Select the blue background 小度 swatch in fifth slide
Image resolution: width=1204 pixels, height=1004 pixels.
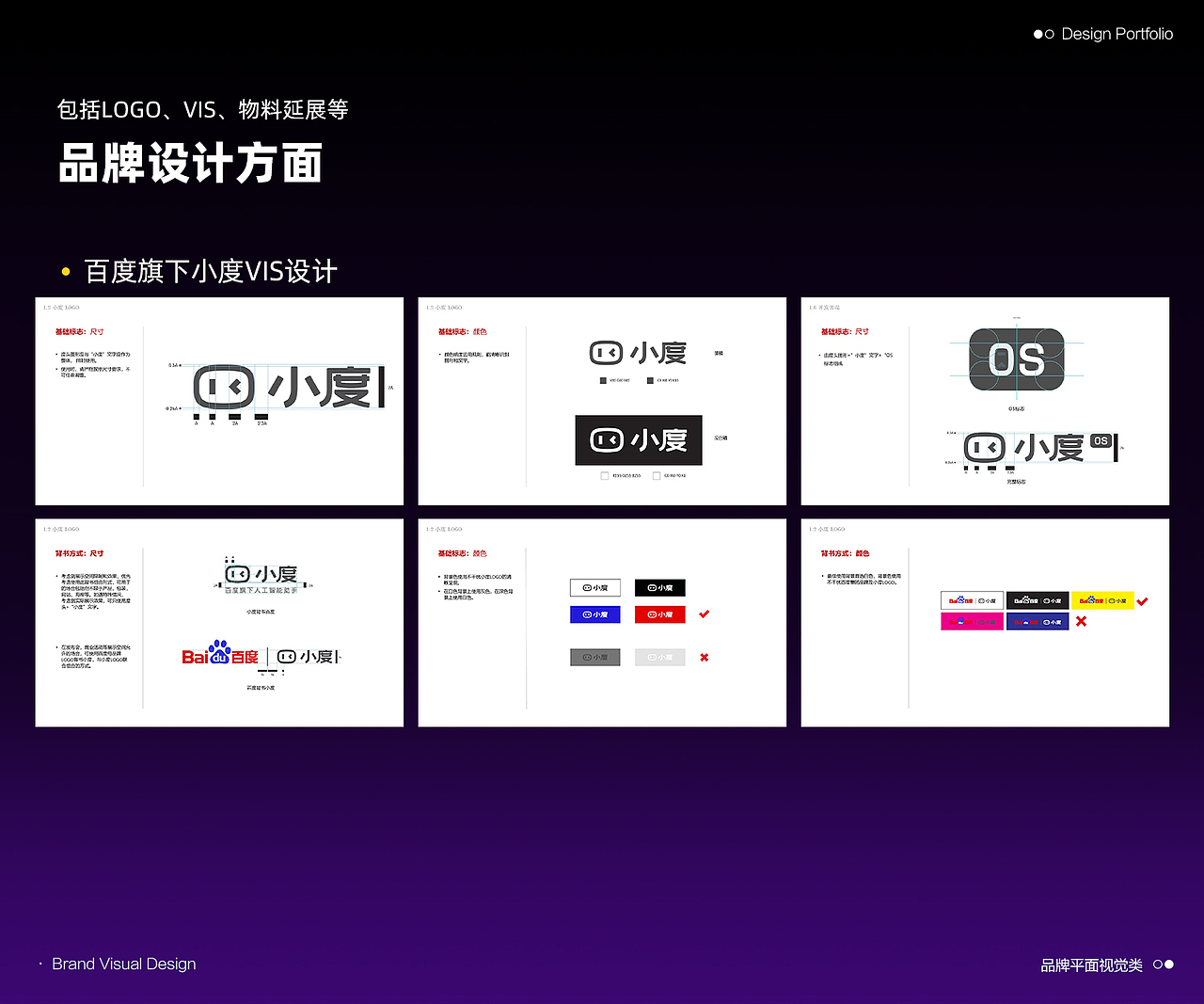click(x=595, y=614)
